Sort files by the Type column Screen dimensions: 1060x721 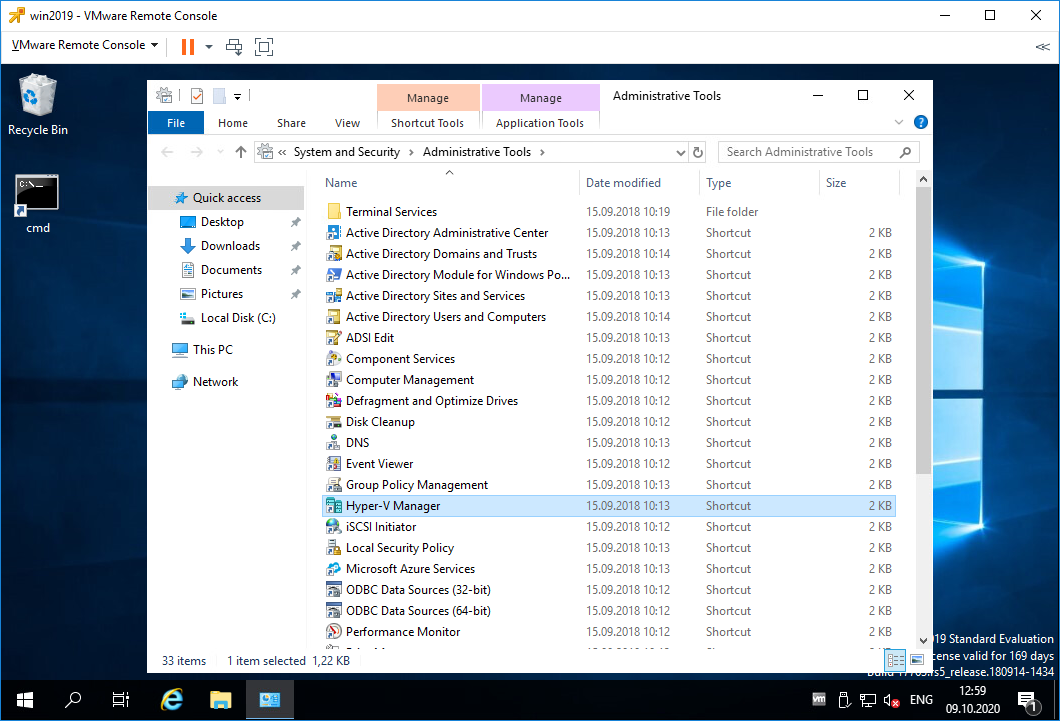pos(758,182)
